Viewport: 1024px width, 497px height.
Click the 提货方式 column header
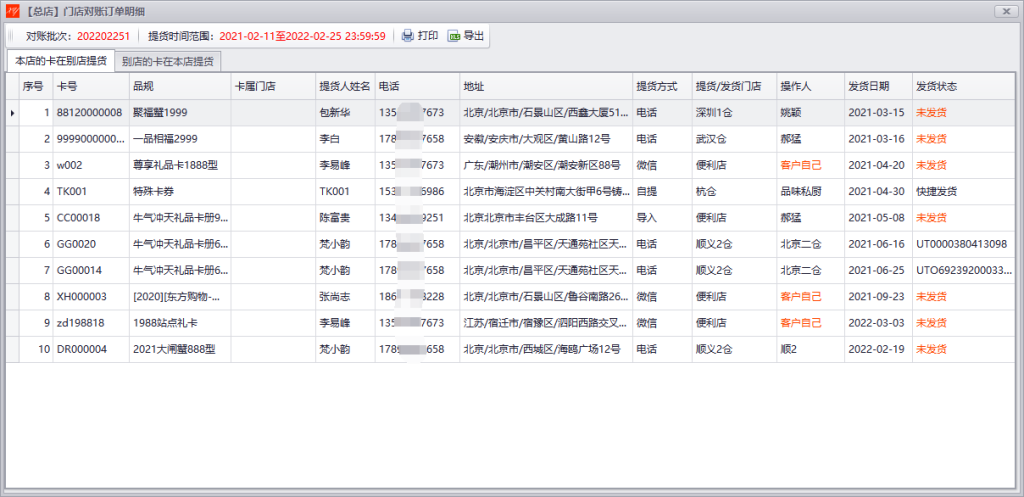tap(662, 86)
